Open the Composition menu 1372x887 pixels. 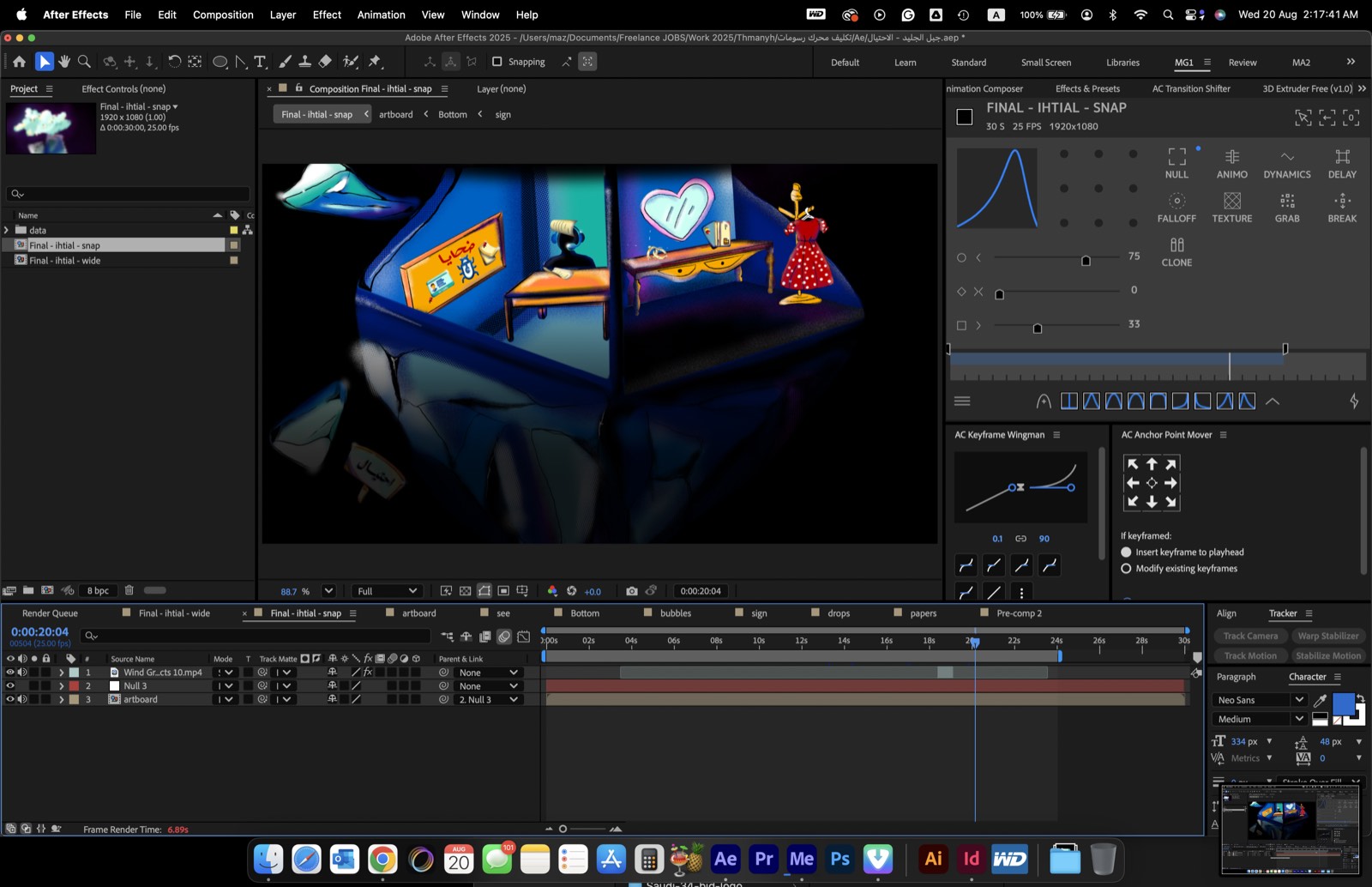(223, 15)
